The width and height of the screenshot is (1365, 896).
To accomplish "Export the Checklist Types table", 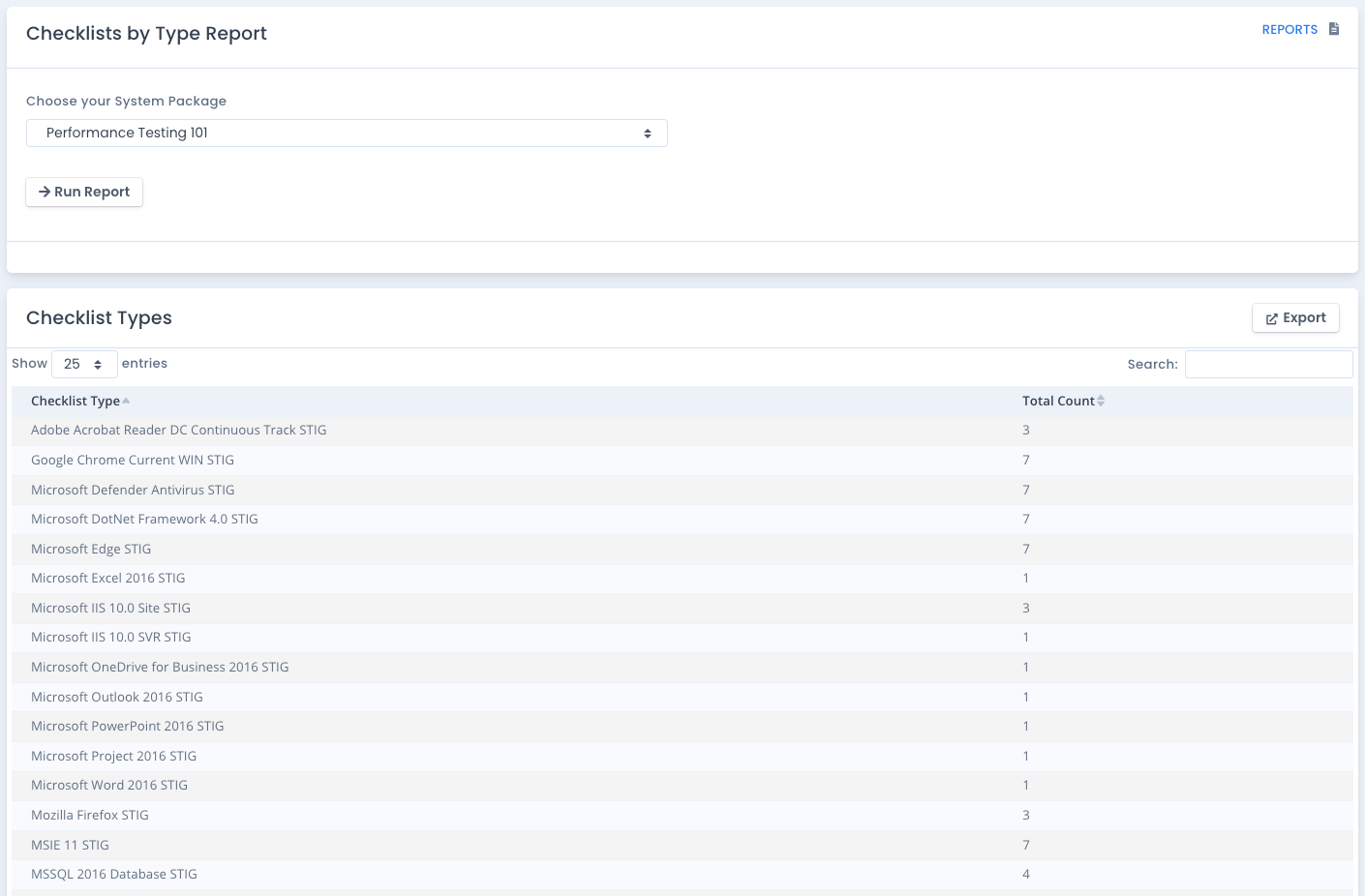I will point(1295,317).
